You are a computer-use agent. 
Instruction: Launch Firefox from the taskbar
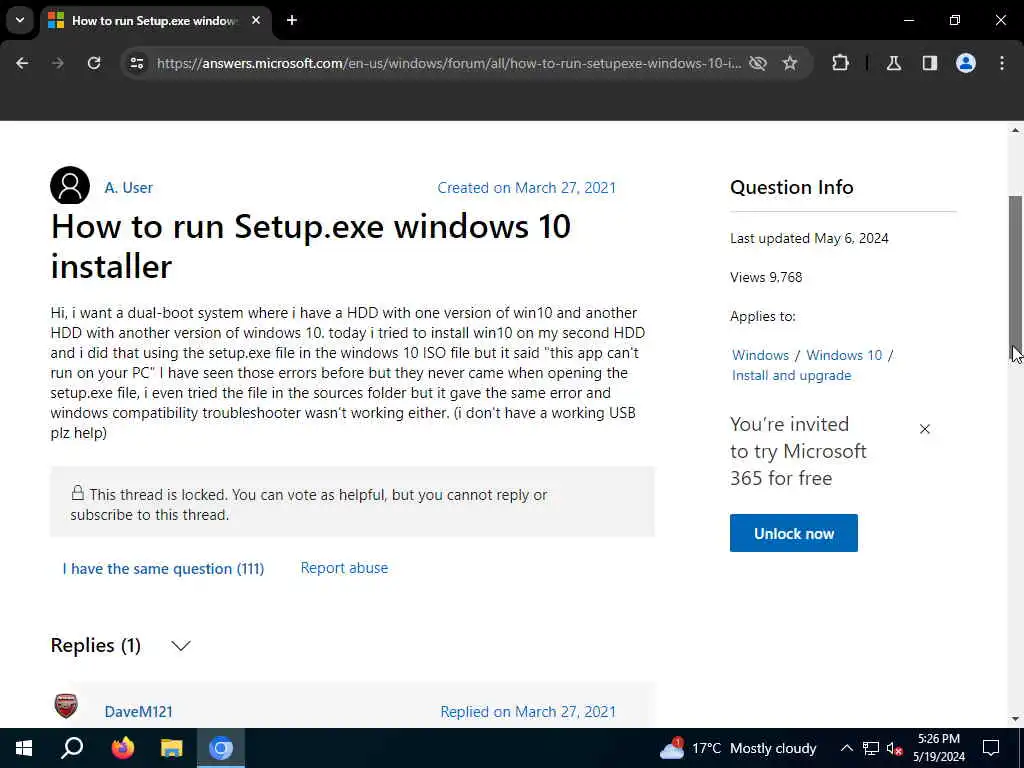[x=122, y=748]
